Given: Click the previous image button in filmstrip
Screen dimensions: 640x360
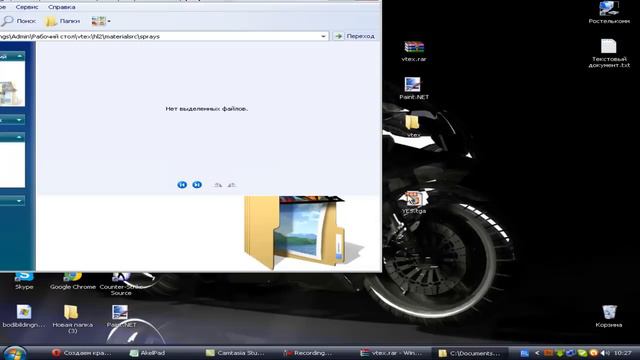Looking at the screenshot, I should (x=182, y=185).
